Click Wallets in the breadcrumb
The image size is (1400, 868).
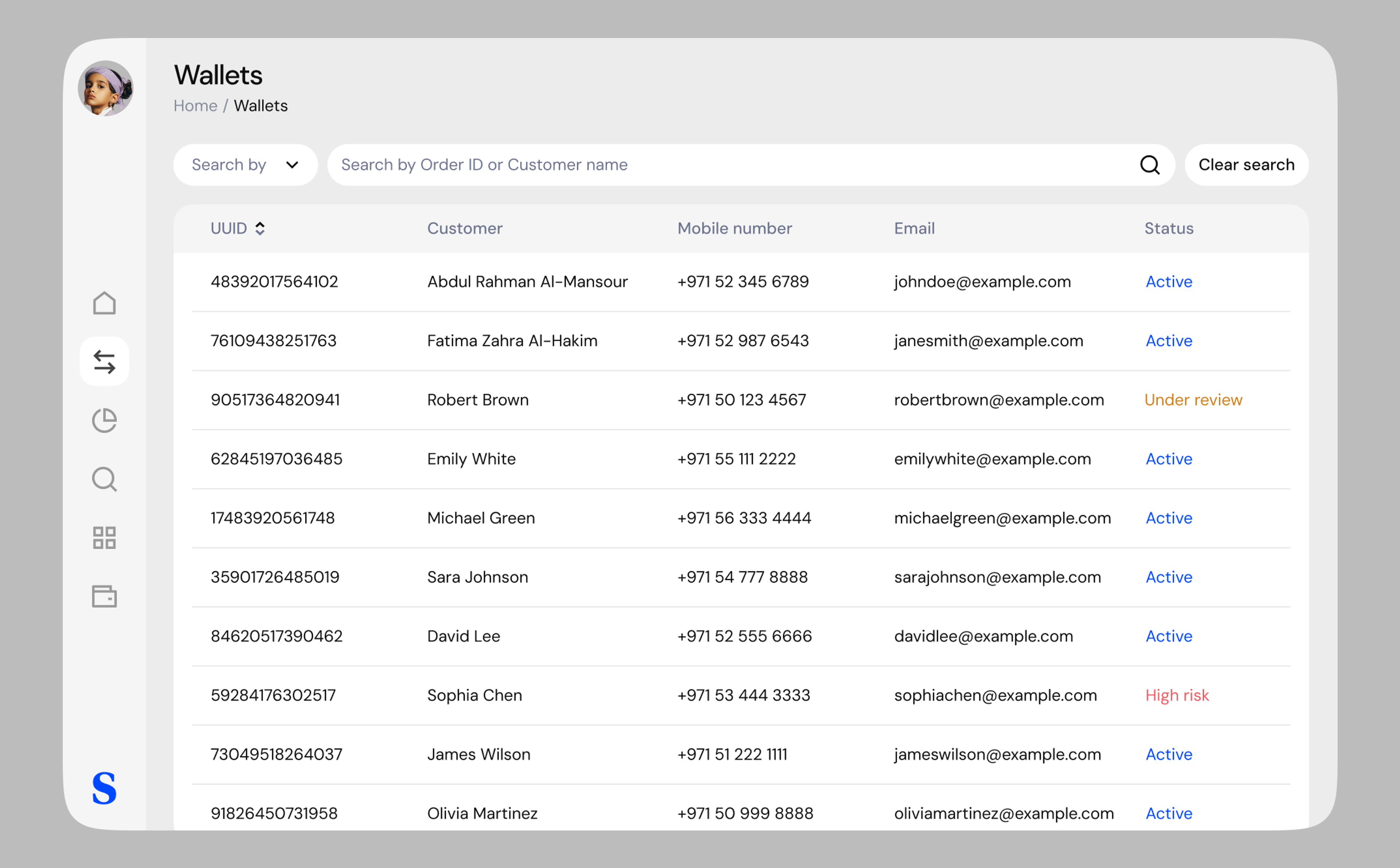(x=261, y=106)
